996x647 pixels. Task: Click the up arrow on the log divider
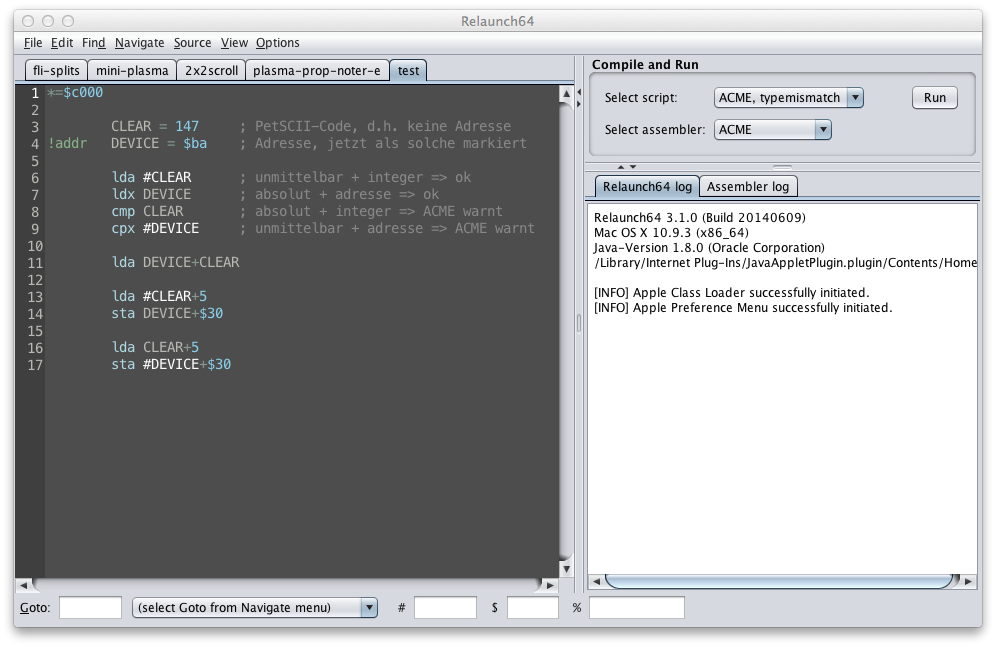620,167
